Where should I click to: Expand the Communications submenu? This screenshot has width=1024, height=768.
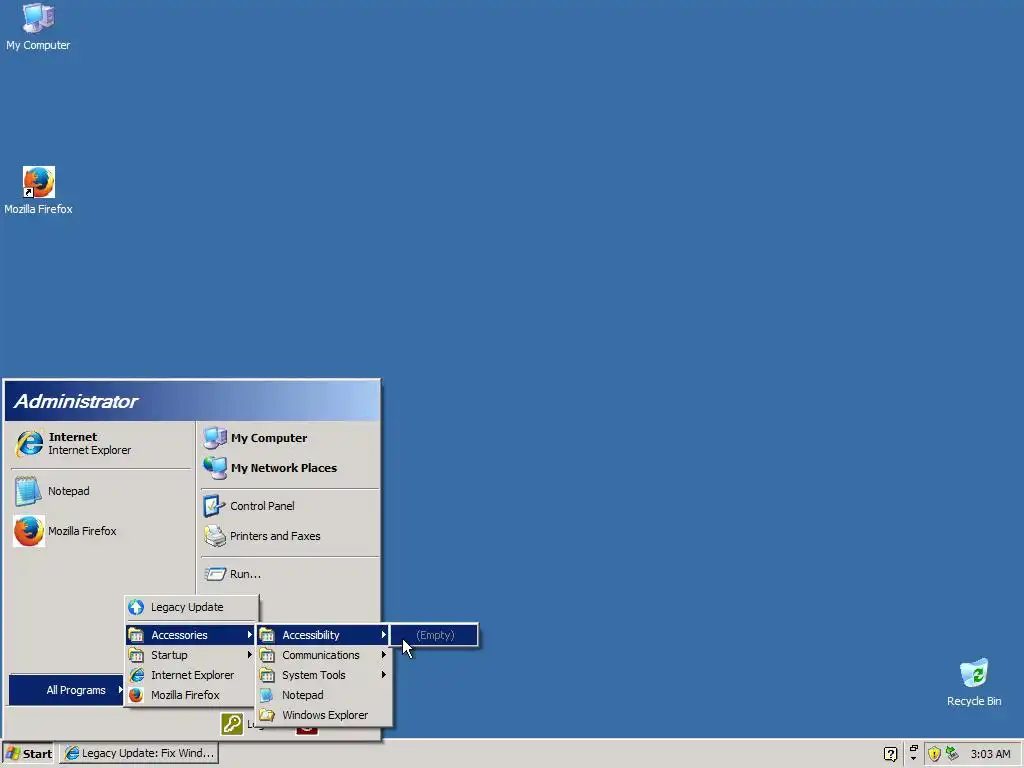(323, 655)
